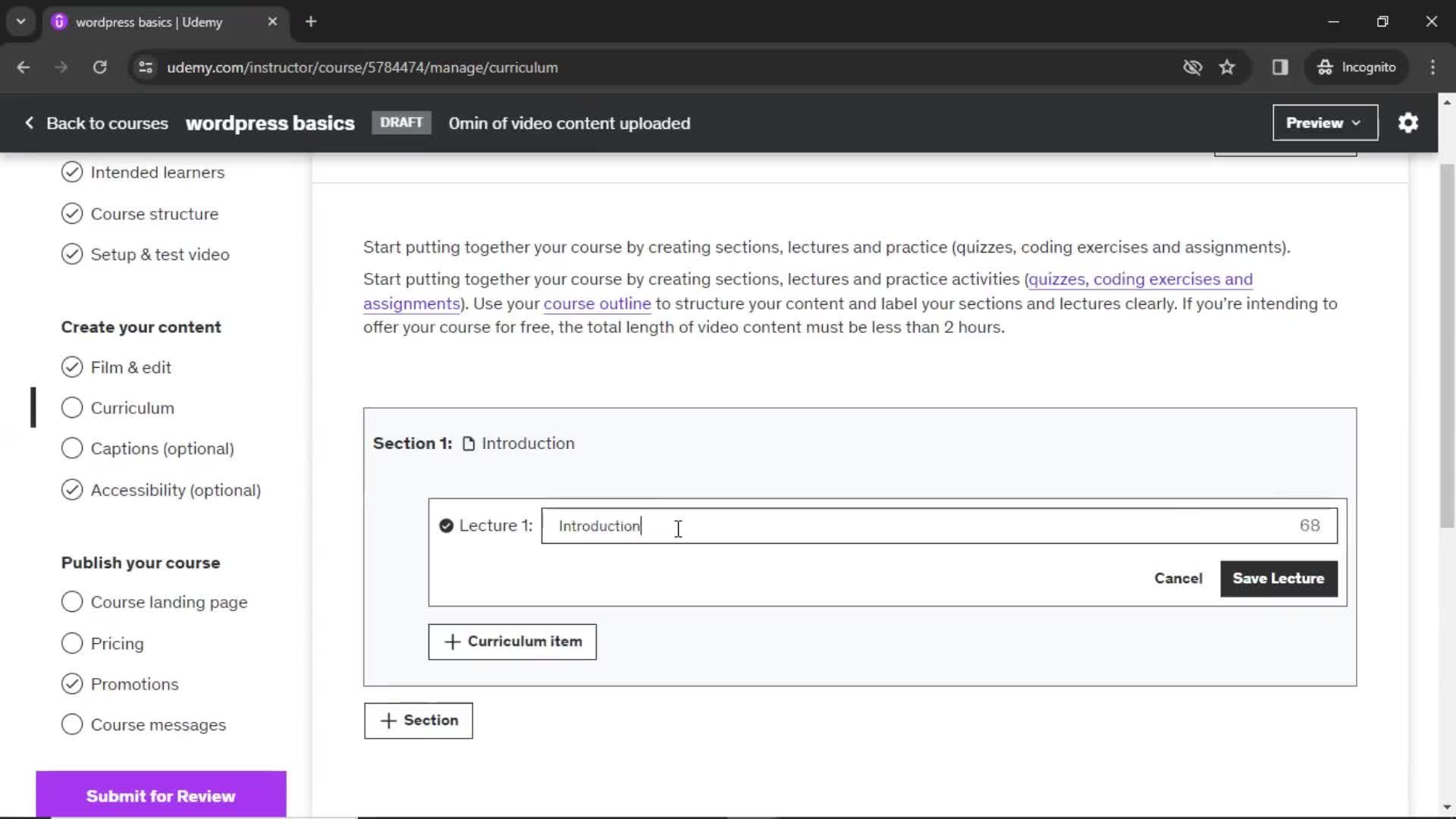
Task: Click Submit for Review button
Action: click(x=161, y=795)
